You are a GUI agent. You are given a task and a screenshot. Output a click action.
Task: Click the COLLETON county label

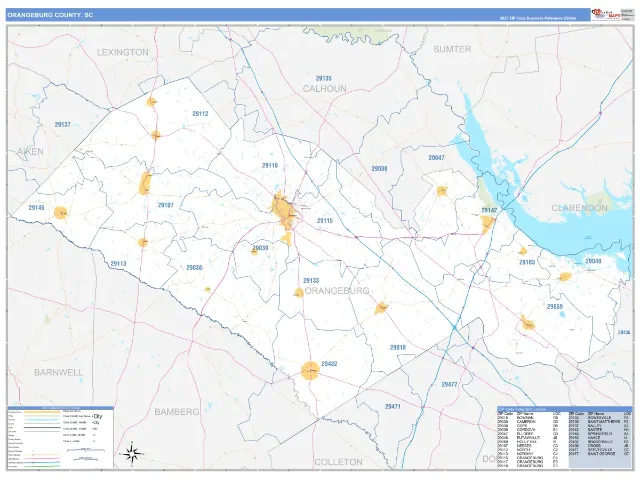click(338, 462)
